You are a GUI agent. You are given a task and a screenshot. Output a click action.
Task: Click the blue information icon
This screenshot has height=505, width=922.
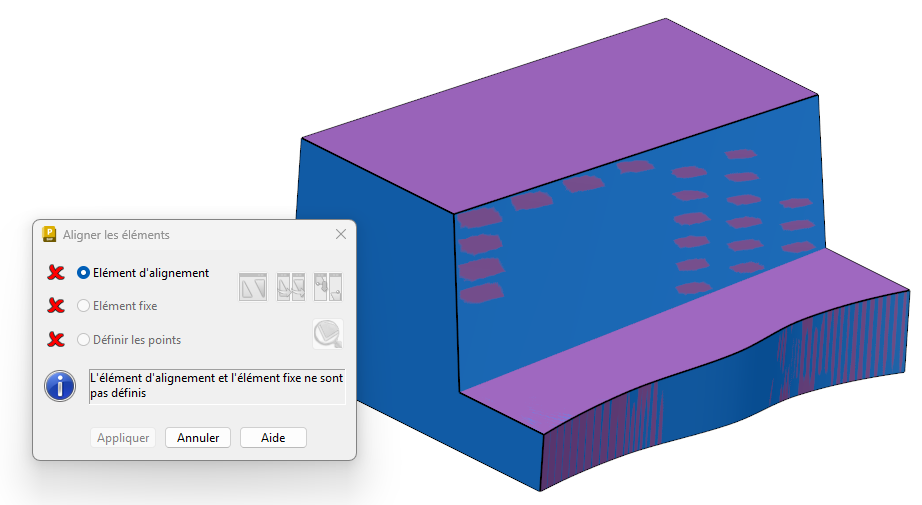(60, 386)
